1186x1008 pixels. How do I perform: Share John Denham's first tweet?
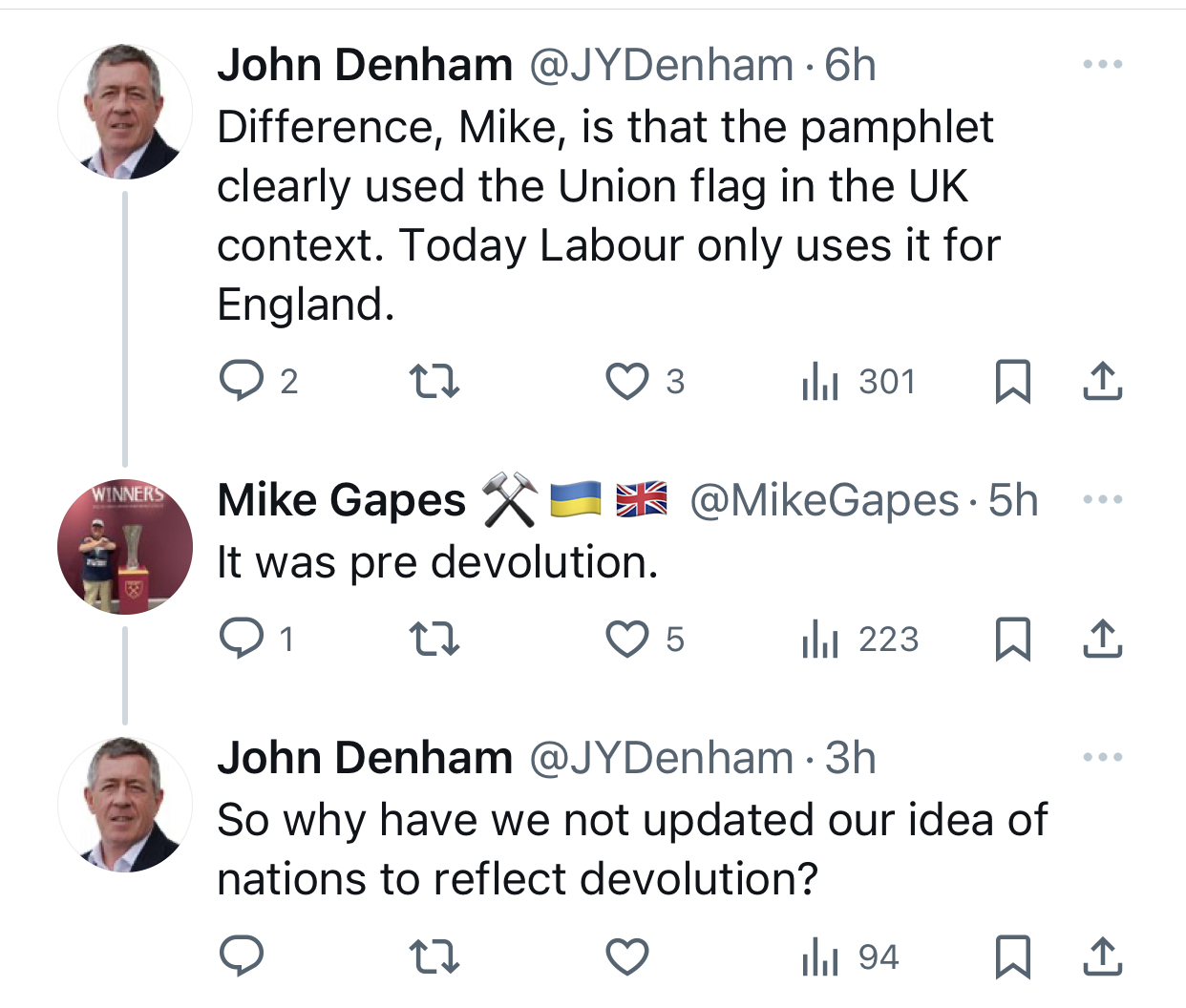click(1102, 382)
